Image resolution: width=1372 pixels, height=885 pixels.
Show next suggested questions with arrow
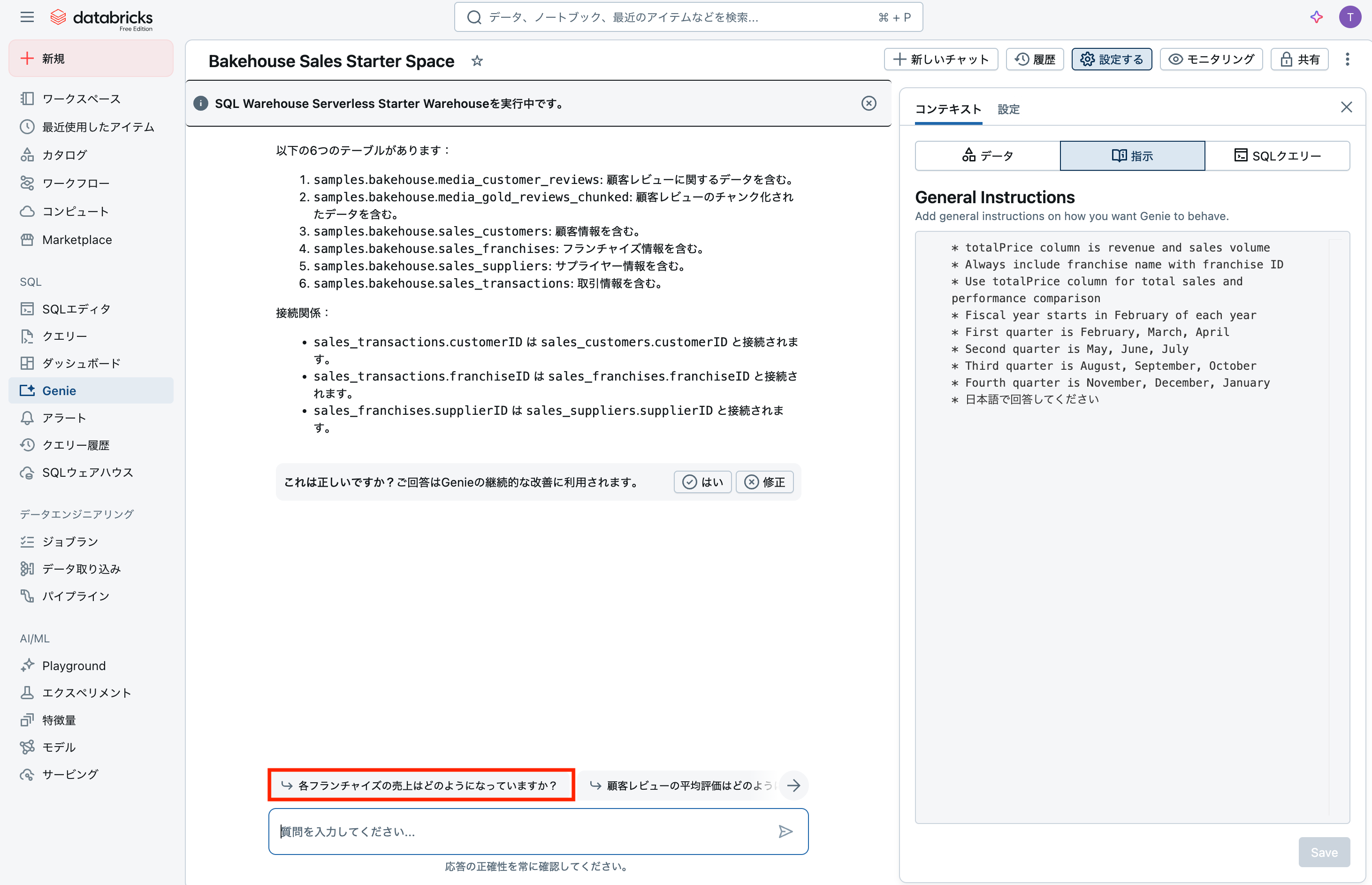(793, 785)
